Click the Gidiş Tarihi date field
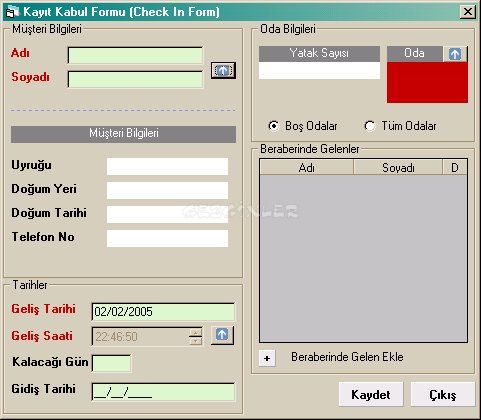The height and width of the screenshot is (420, 481). click(163, 392)
